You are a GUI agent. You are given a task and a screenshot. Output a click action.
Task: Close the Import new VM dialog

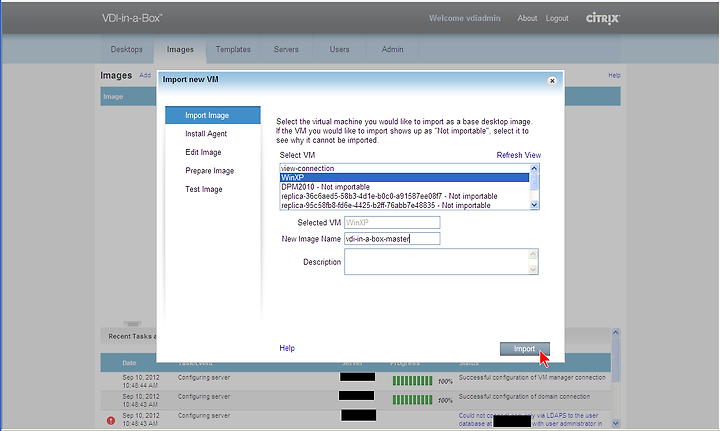[x=552, y=81]
